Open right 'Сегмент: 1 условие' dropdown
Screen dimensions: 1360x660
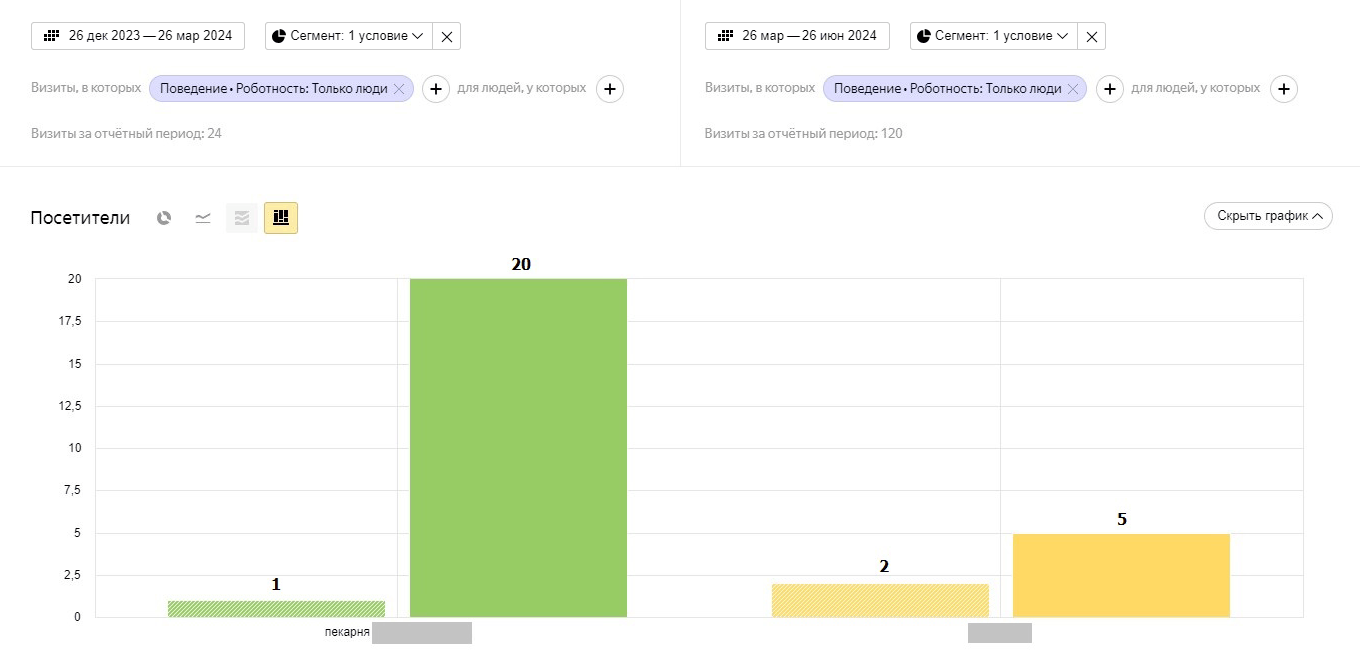click(x=993, y=36)
